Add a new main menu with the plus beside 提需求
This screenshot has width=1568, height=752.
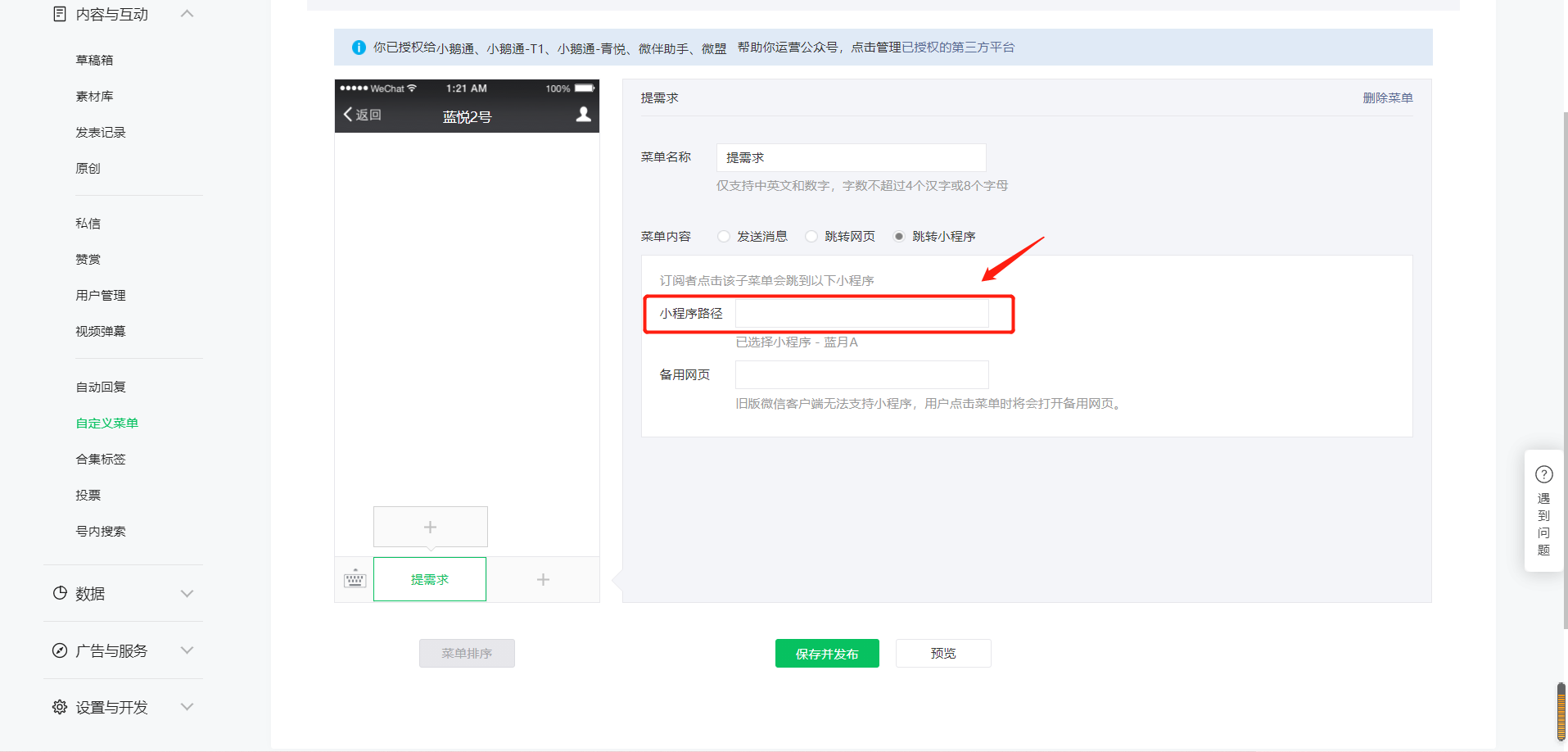(x=543, y=579)
